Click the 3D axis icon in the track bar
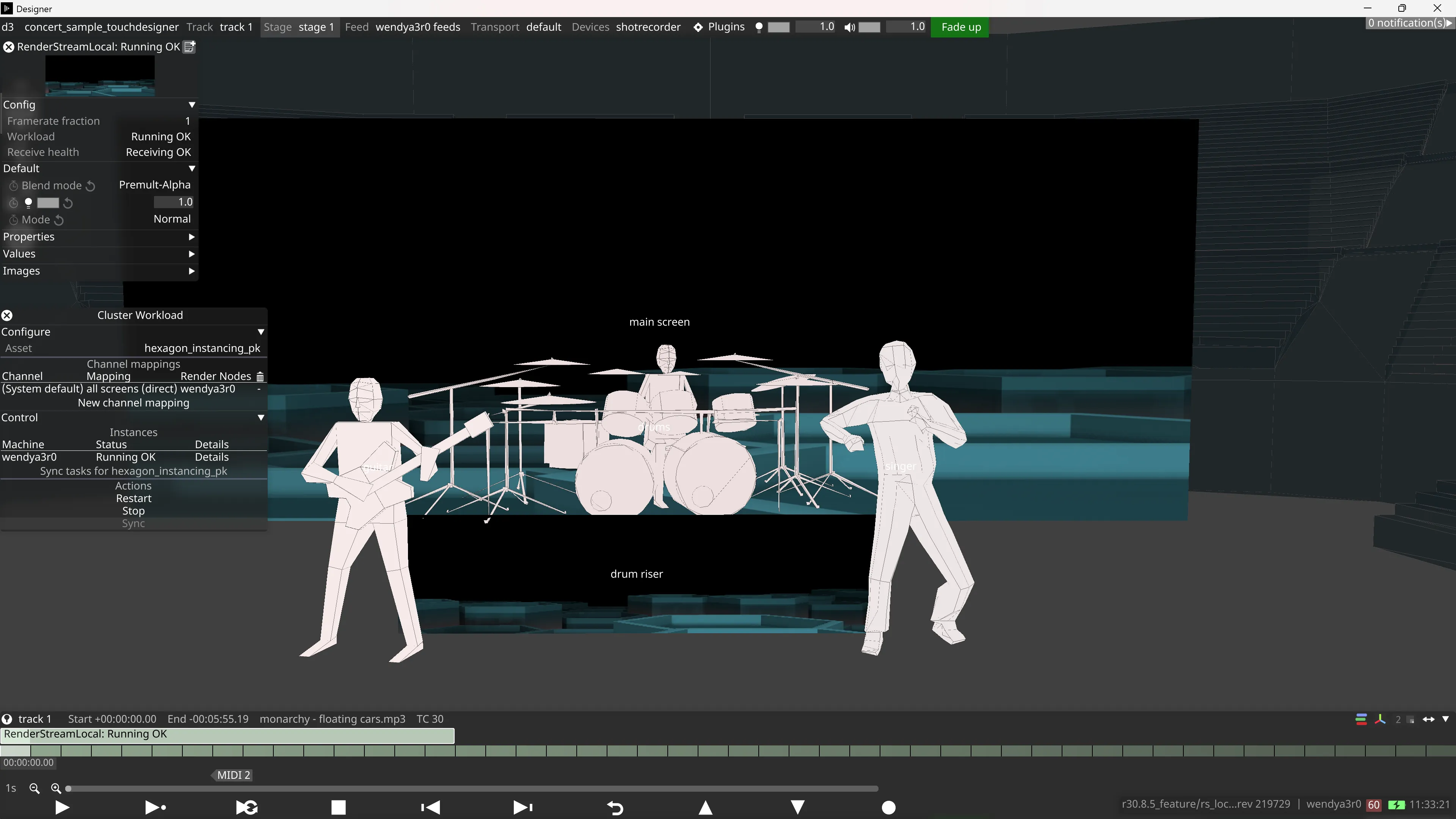 pyautogui.click(x=1380, y=720)
